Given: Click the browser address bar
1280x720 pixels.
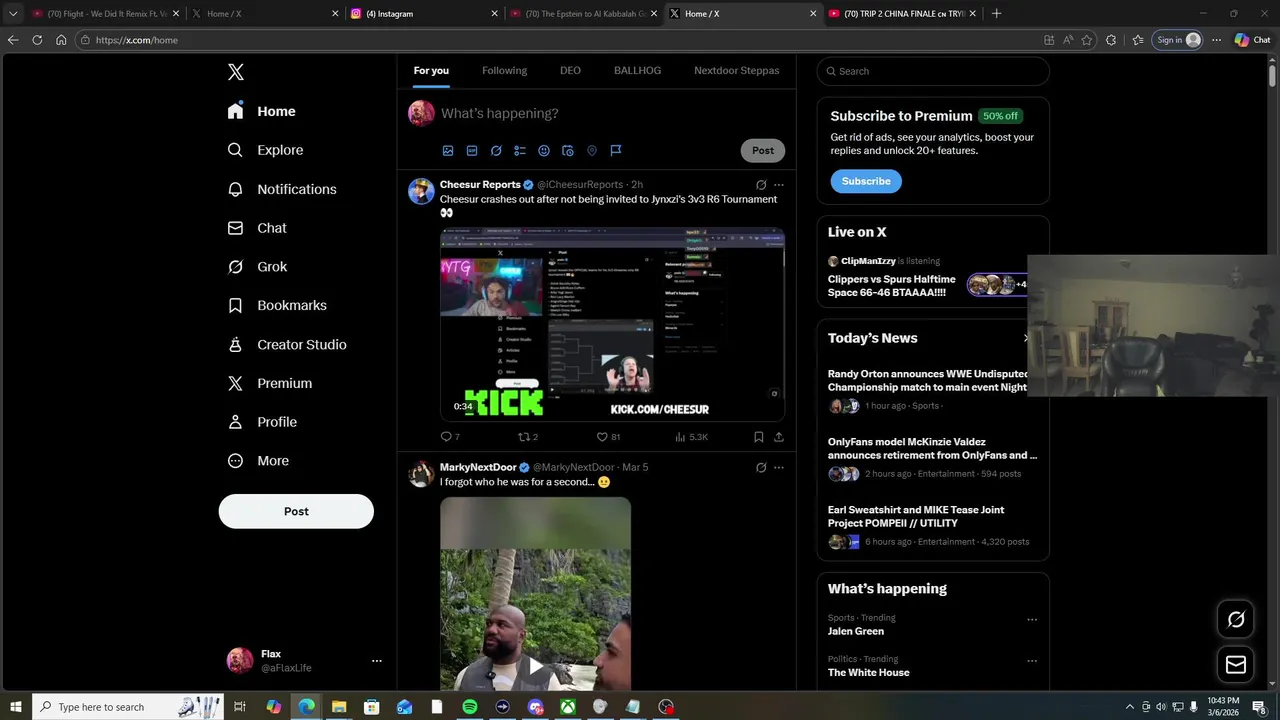Looking at the screenshot, I should point(560,40).
